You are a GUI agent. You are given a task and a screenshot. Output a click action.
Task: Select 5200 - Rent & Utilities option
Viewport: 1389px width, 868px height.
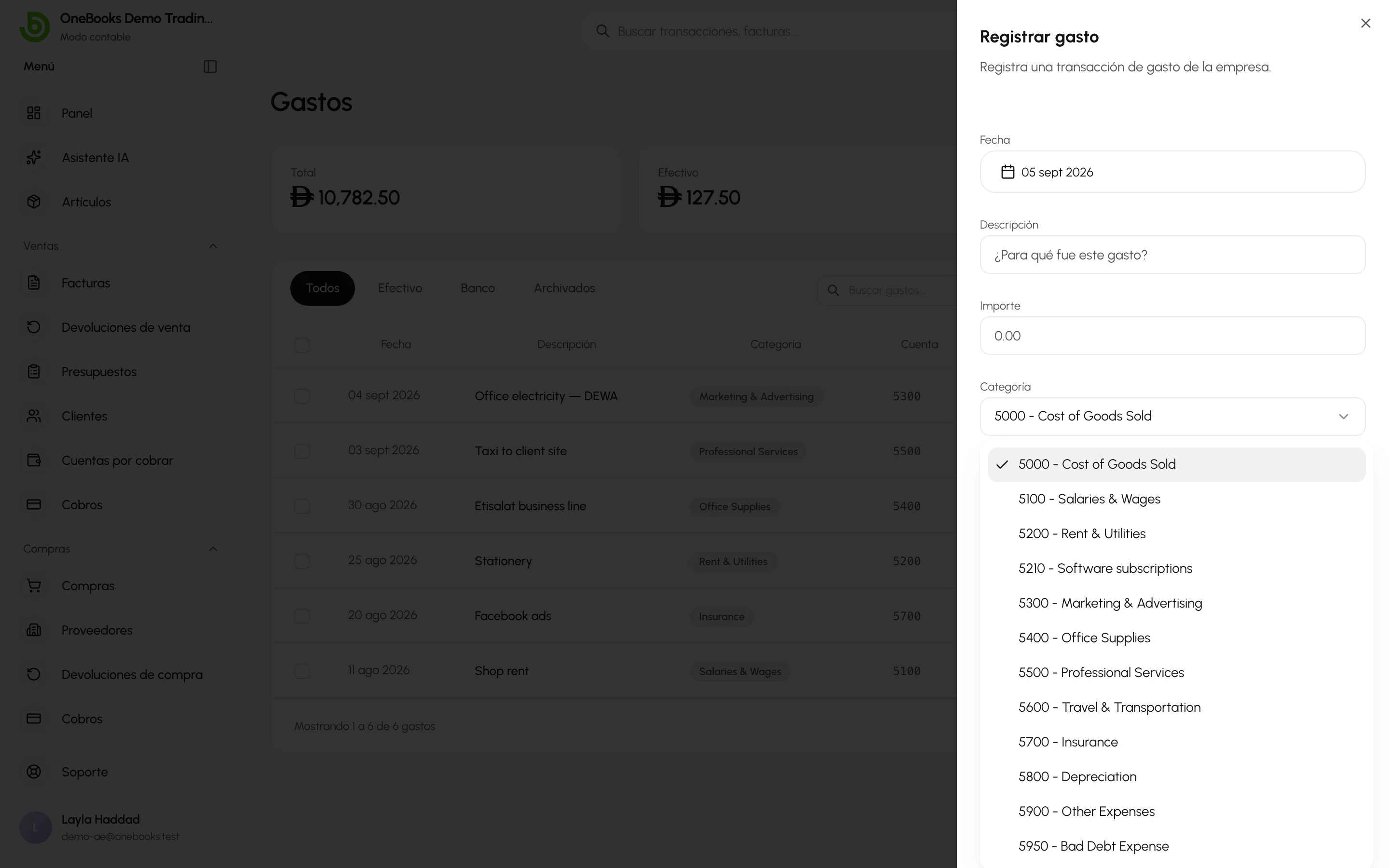point(1176,533)
